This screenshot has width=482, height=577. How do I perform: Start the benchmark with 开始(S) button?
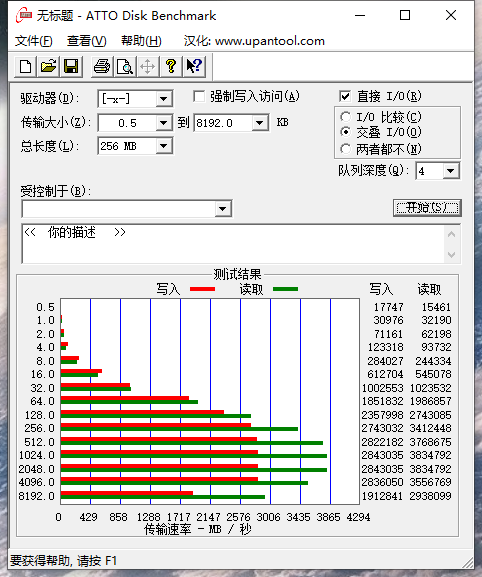click(427, 208)
